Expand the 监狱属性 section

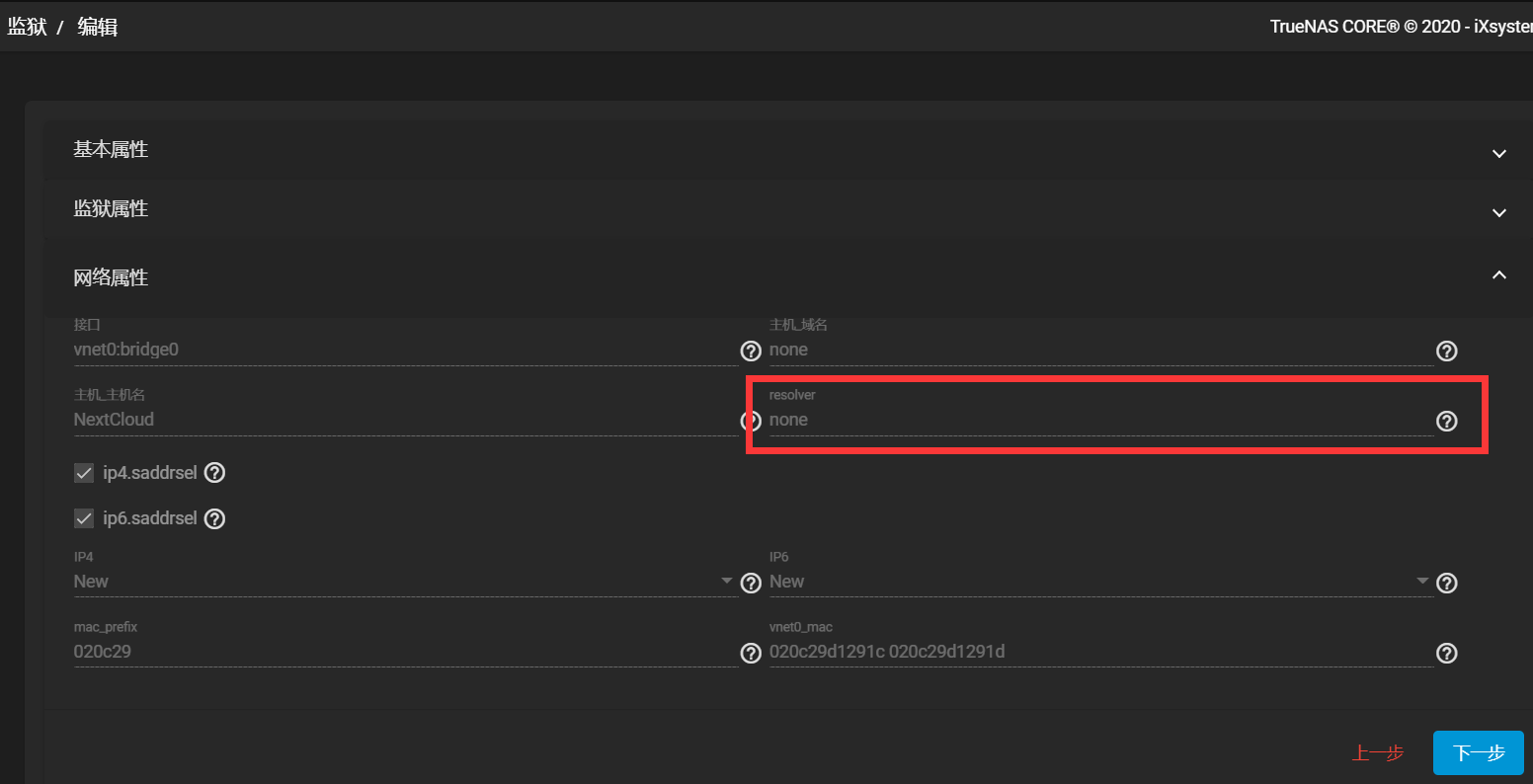pyautogui.click(x=1498, y=212)
